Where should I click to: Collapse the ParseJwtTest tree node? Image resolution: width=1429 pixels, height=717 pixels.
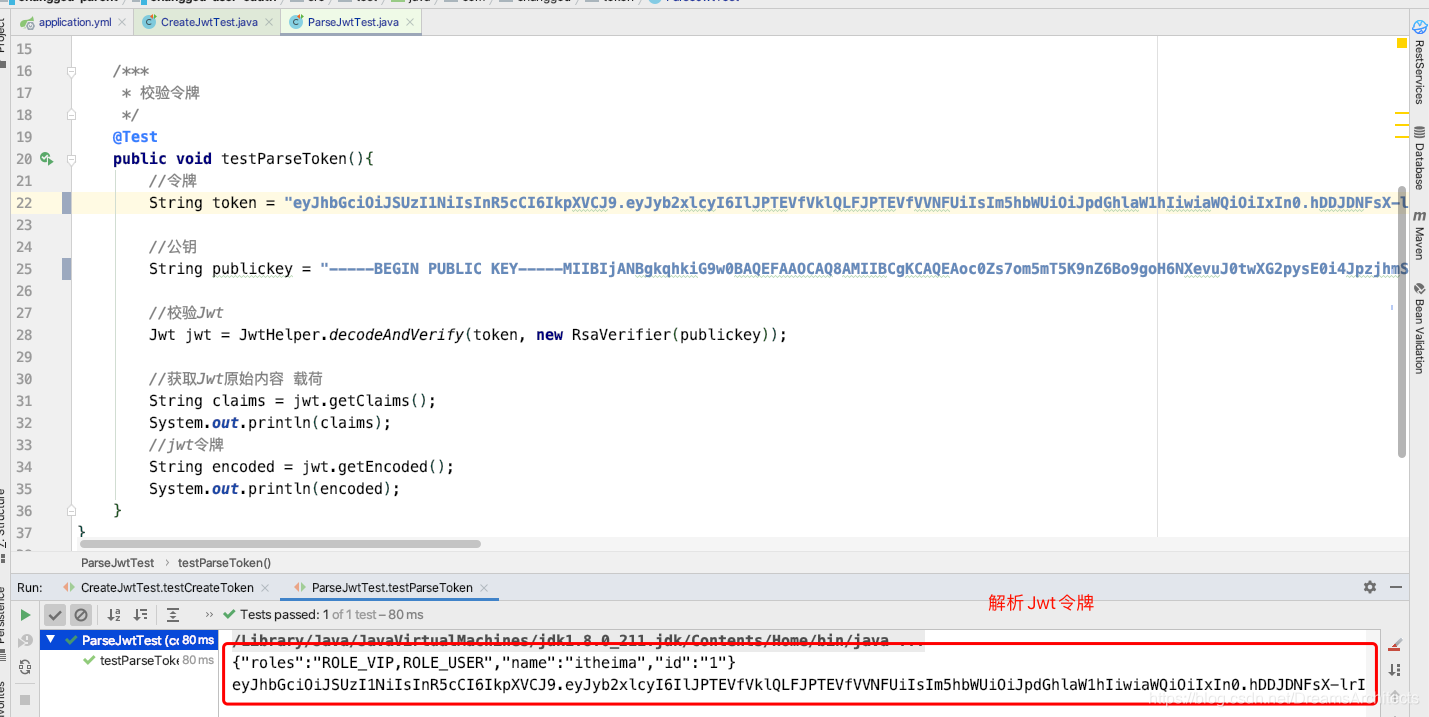[50, 640]
